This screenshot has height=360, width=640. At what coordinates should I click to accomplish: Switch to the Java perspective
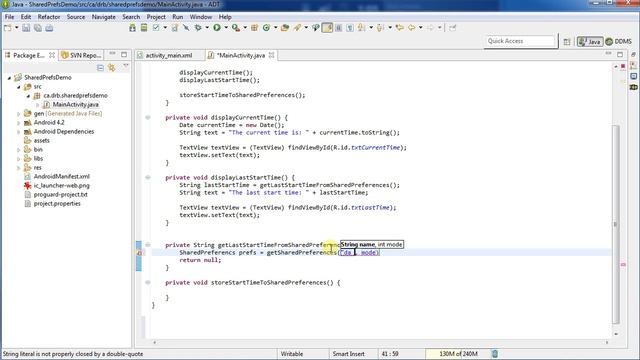coord(590,42)
